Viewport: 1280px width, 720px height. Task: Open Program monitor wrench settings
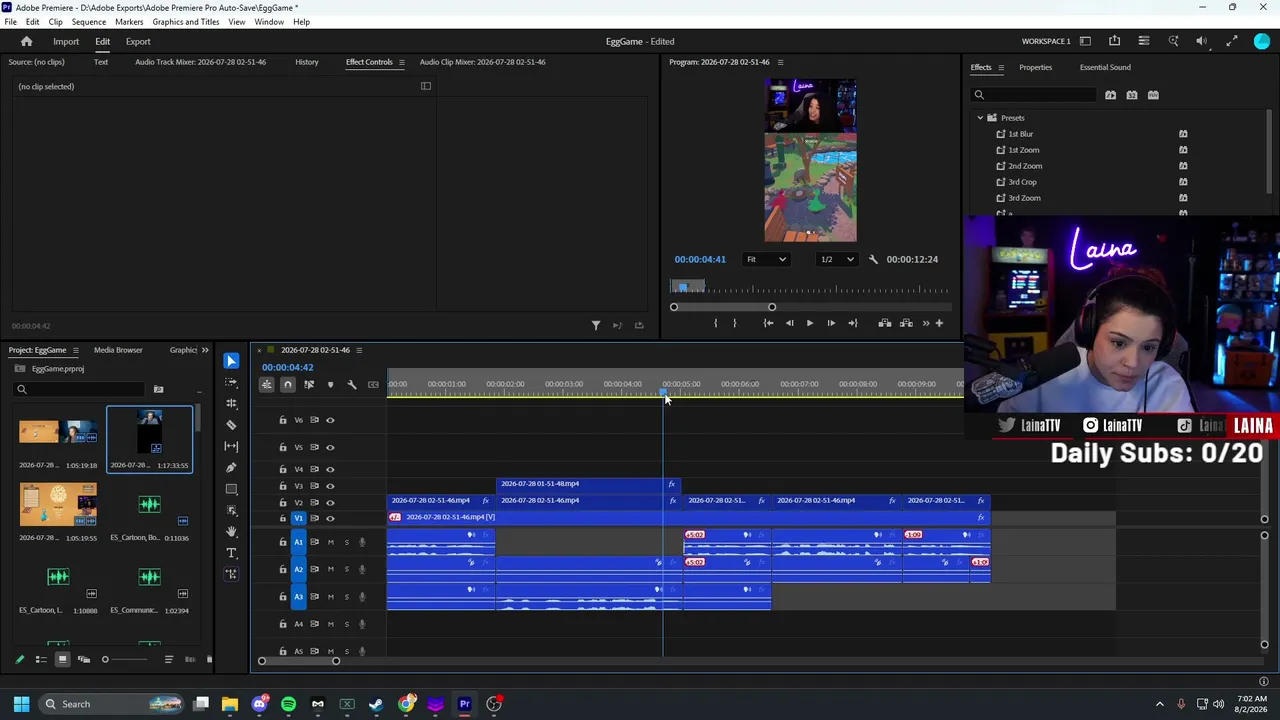pyautogui.click(x=873, y=259)
